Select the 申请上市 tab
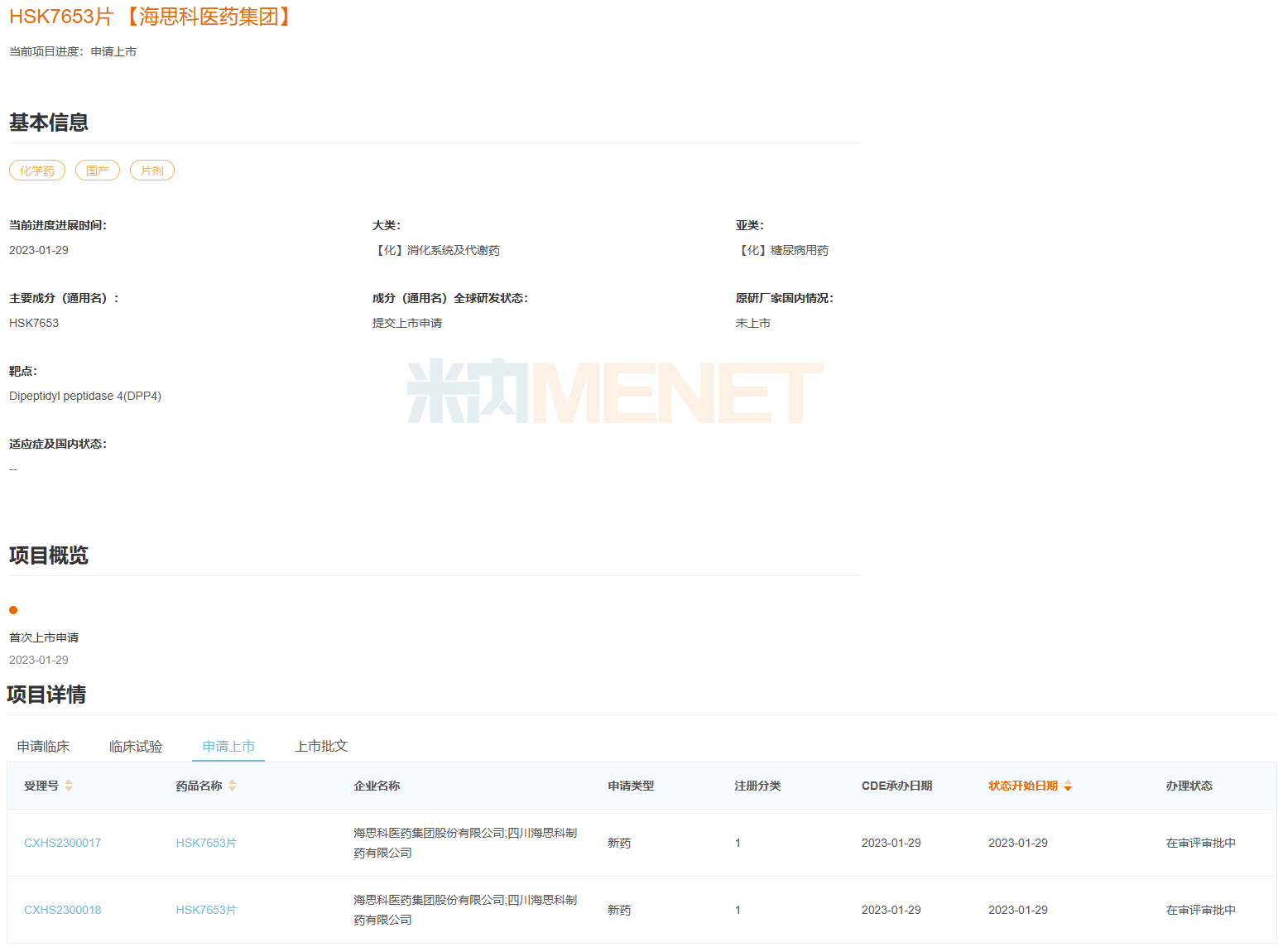1283x952 pixels. point(228,746)
